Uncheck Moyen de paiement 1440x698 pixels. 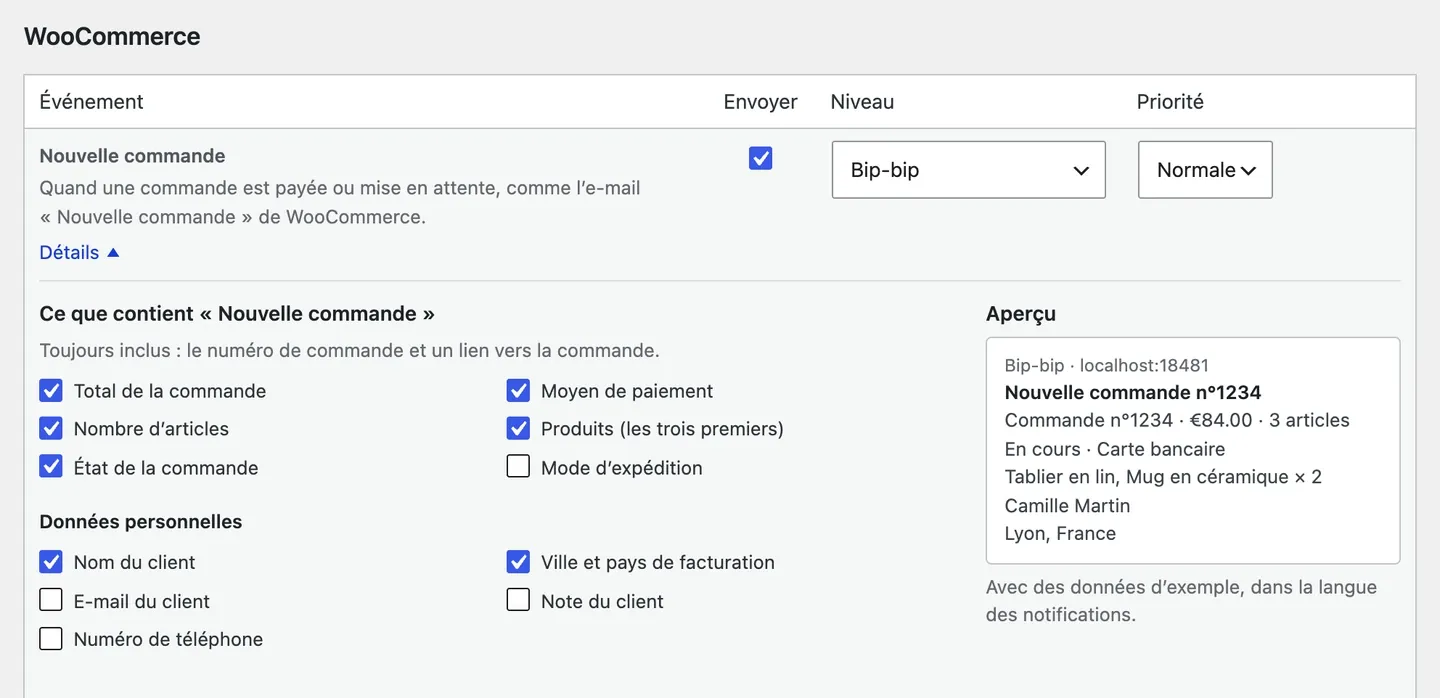tap(518, 390)
